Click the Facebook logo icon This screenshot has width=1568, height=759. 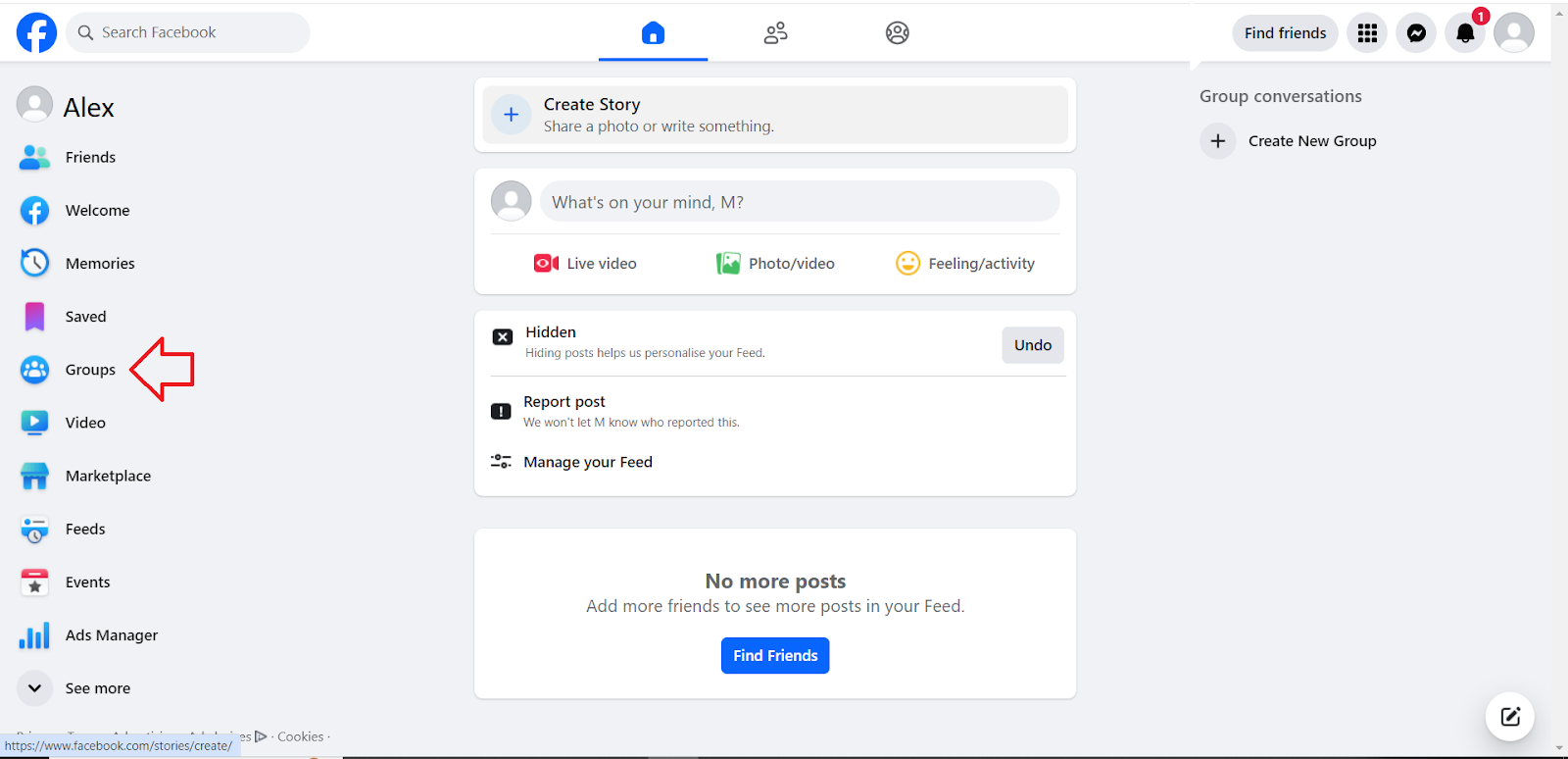pyautogui.click(x=36, y=32)
